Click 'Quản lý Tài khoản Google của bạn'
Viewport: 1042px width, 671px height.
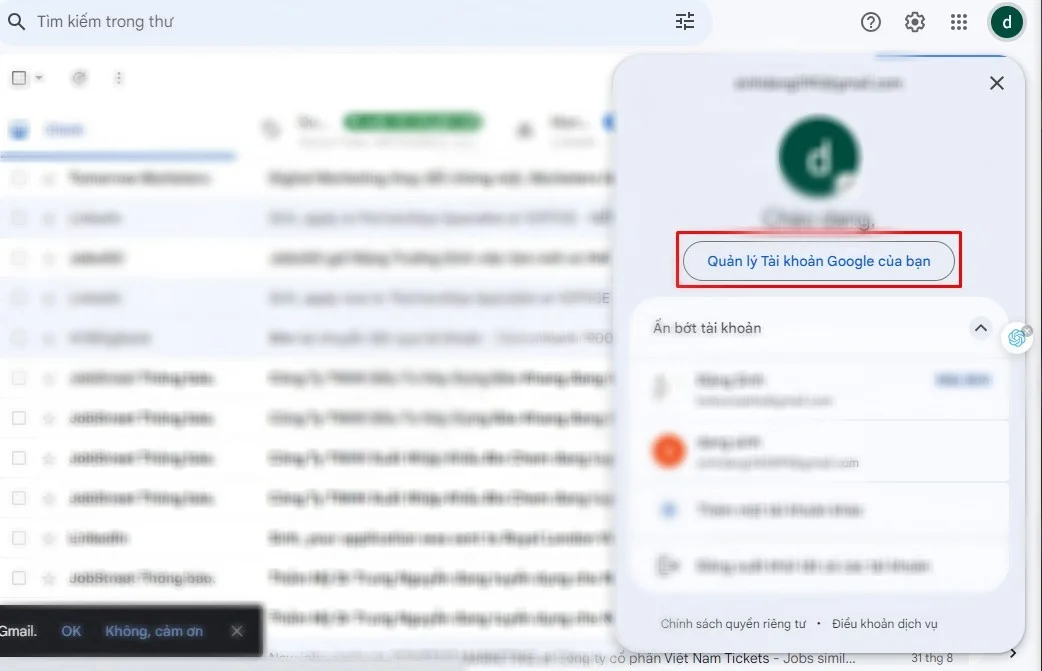click(819, 260)
